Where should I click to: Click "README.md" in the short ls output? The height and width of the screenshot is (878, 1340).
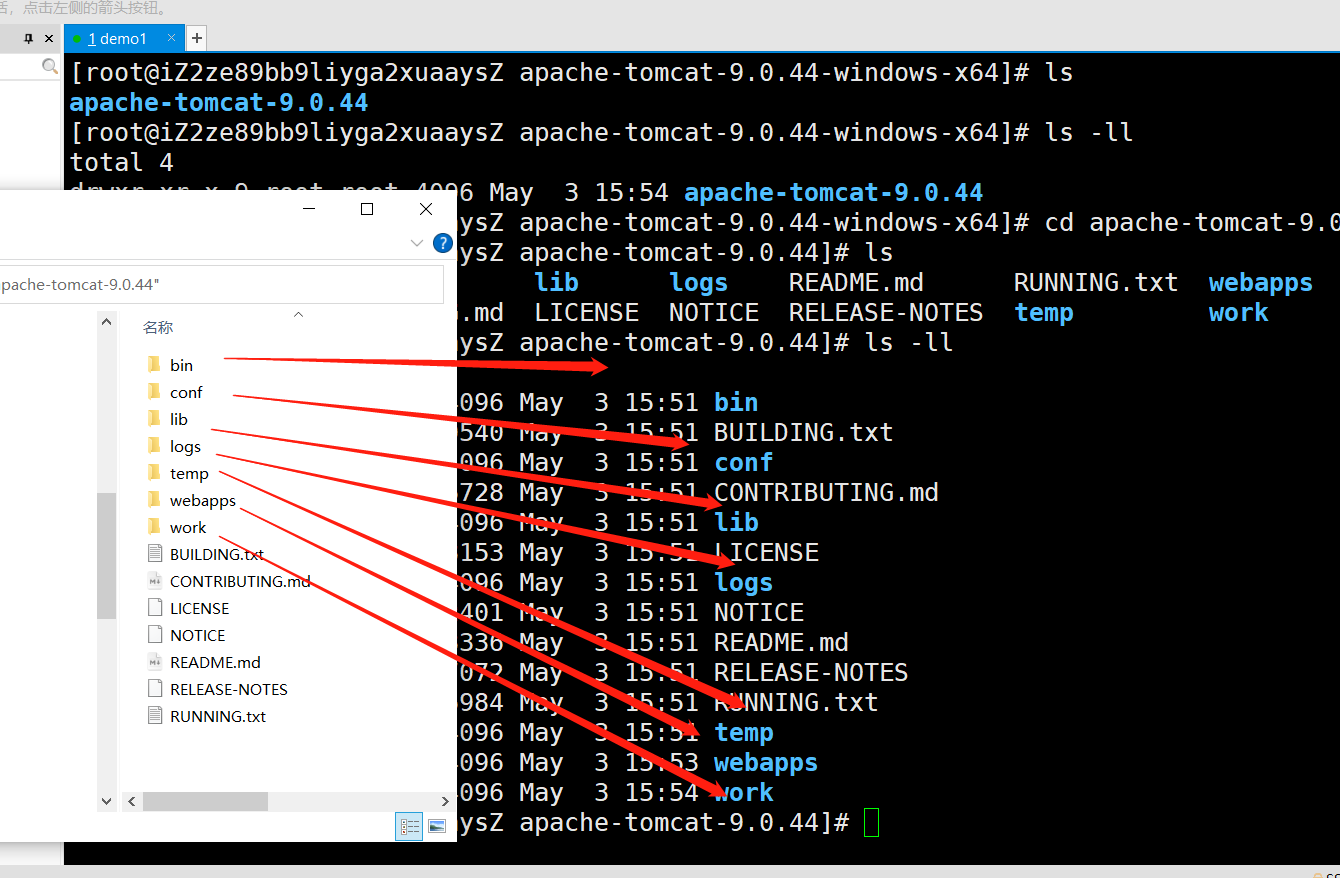pyautogui.click(x=856, y=282)
